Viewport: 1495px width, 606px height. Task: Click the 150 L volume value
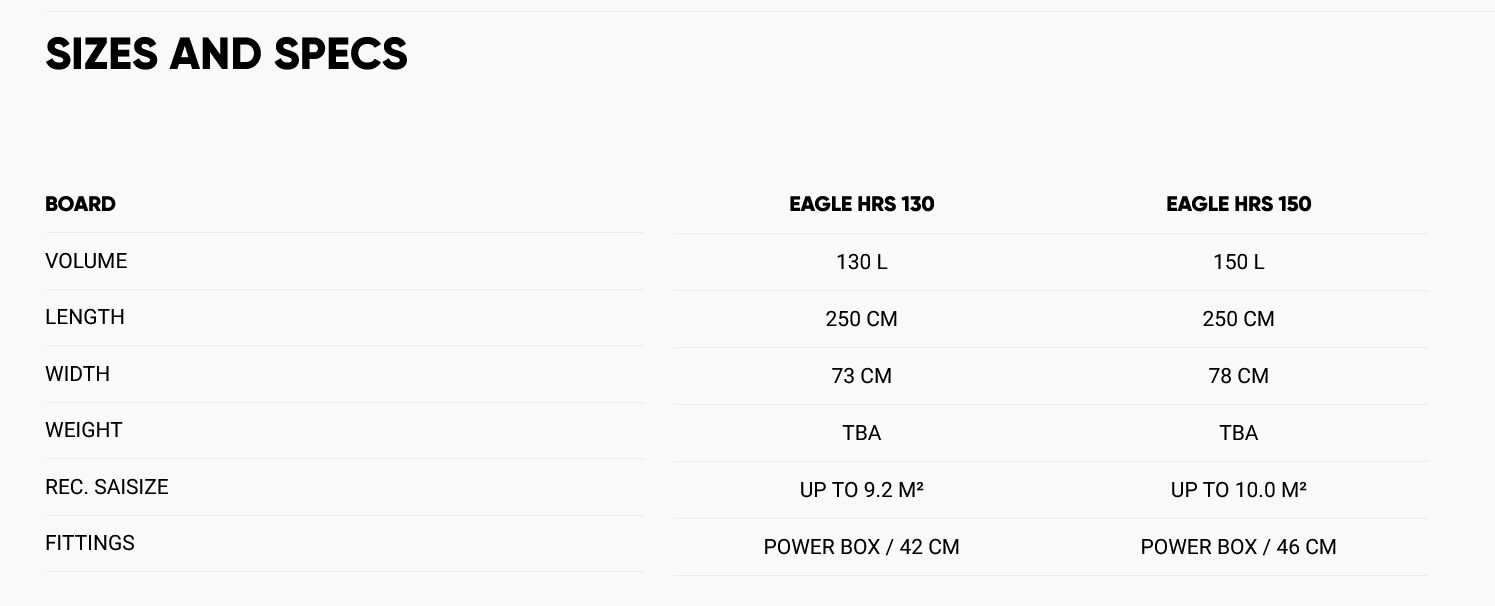pos(1238,262)
